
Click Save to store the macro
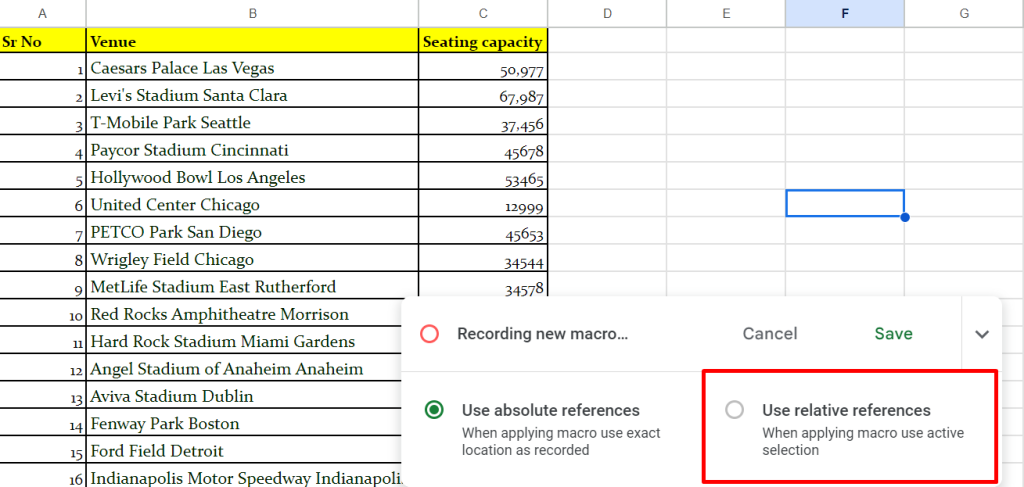[893, 334]
